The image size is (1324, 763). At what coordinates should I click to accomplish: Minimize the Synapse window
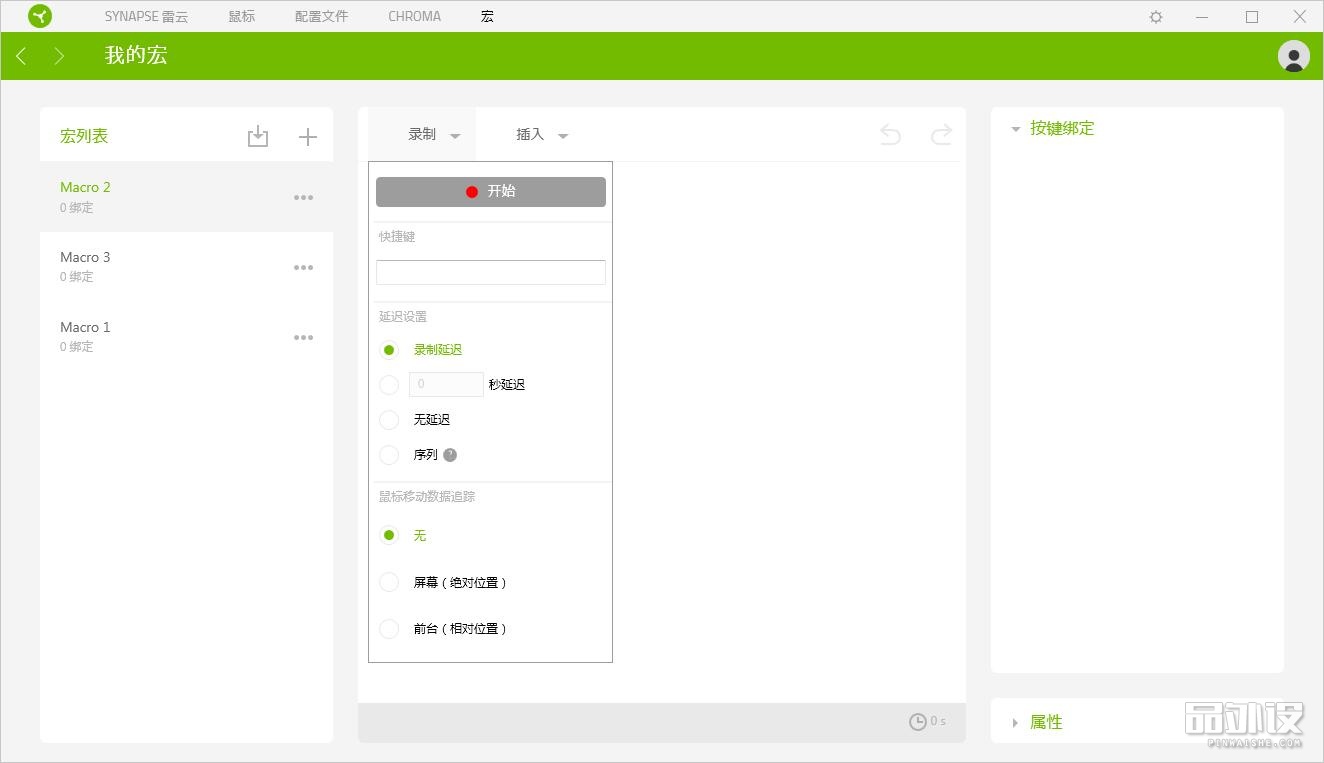click(x=1202, y=17)
